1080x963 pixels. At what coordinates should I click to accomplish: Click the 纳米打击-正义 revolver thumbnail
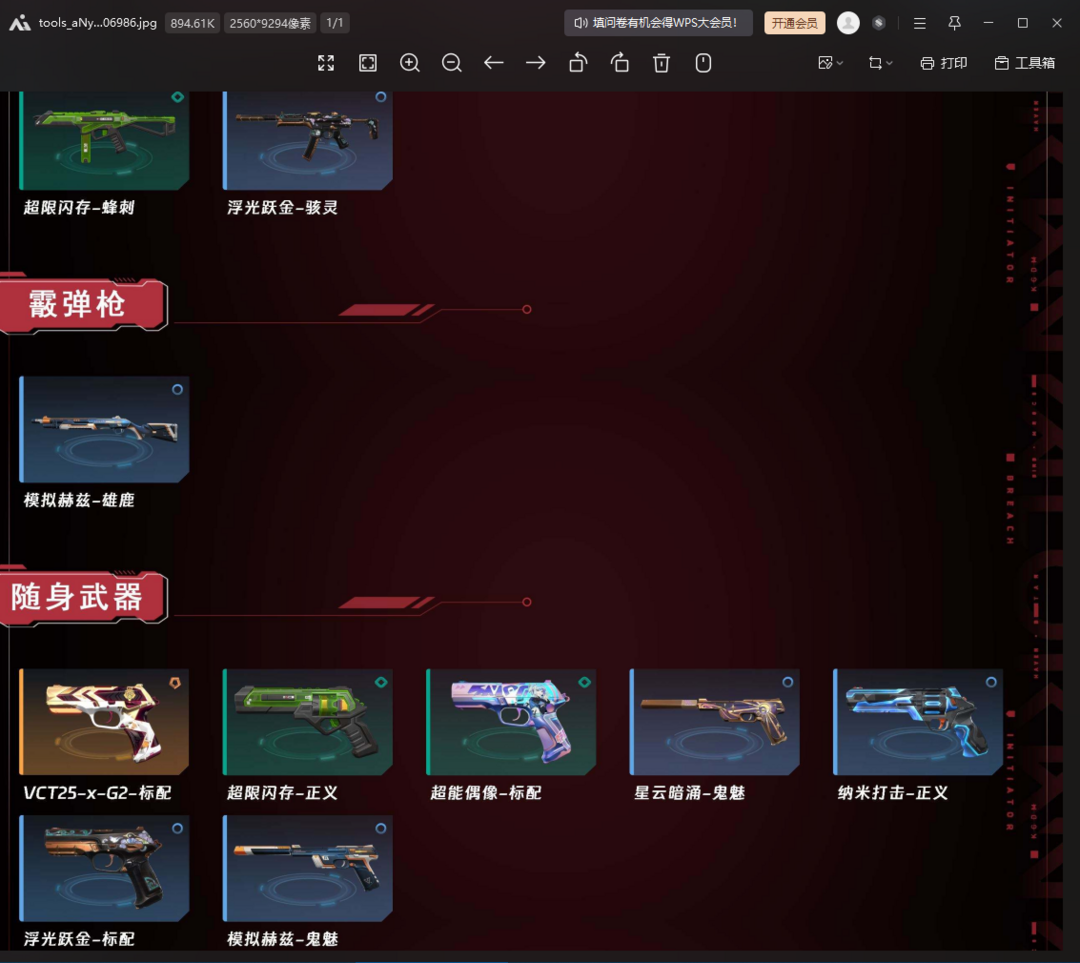[918, 722]
